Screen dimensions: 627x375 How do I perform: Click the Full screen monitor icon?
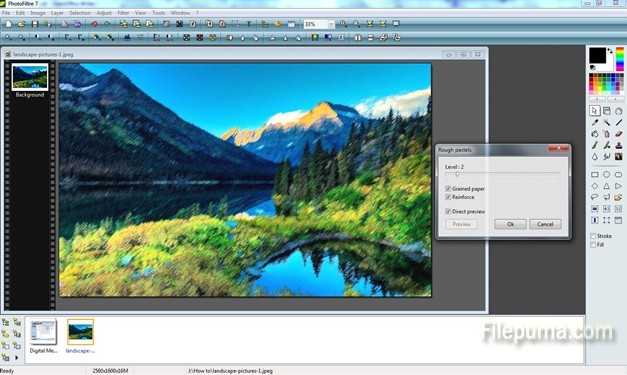[x=396, y=24]
